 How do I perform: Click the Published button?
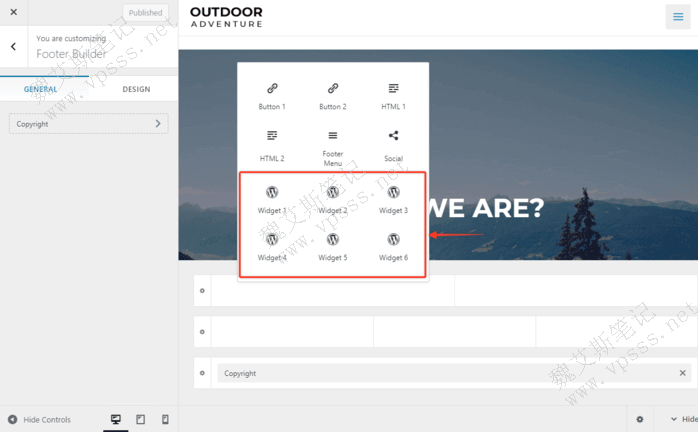(146, 12)
